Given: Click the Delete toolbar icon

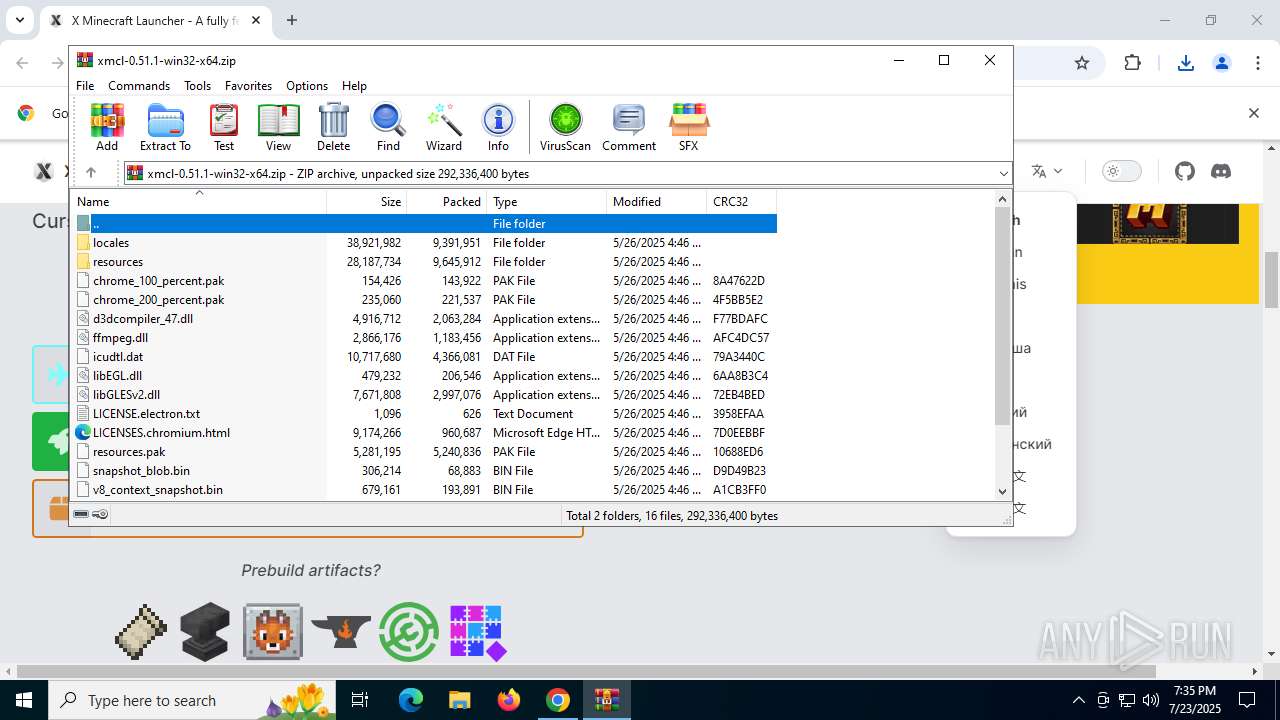Looking at the screenshot, I should (x=333, y=127).
